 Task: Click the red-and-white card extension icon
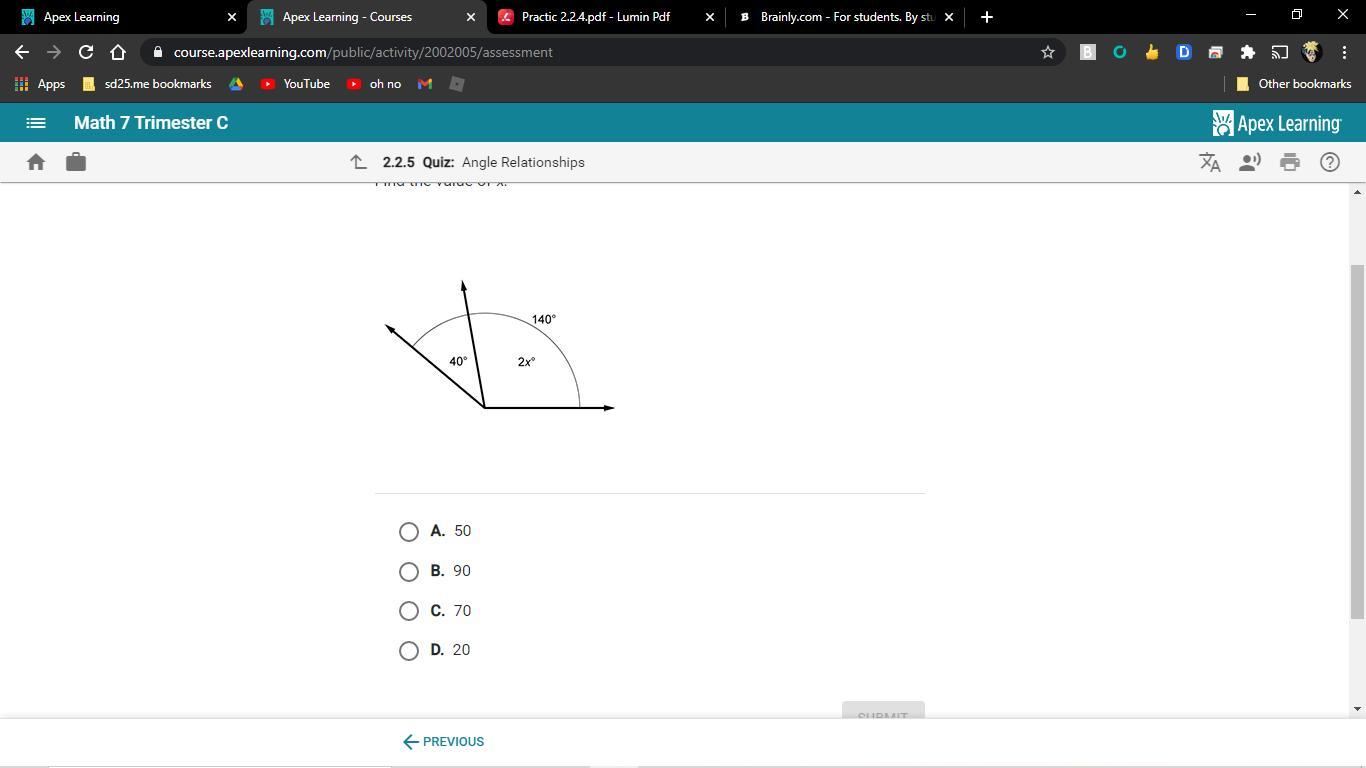pyautogui.click(x=1216, y=52)
